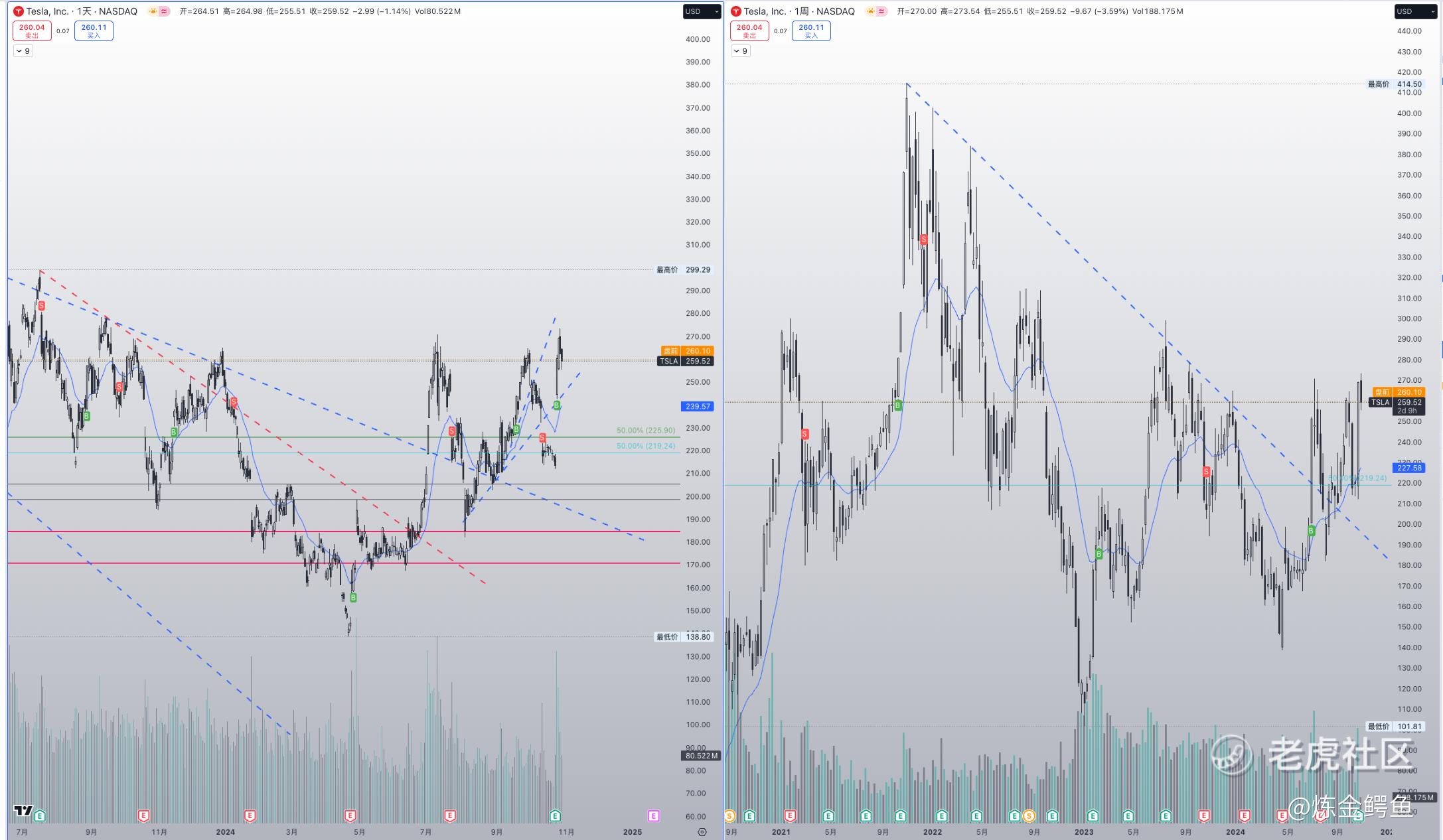1443x840 pixels.
Task: Click the 盘前 260.10 price label on daily chart
Action: point(687,351)
